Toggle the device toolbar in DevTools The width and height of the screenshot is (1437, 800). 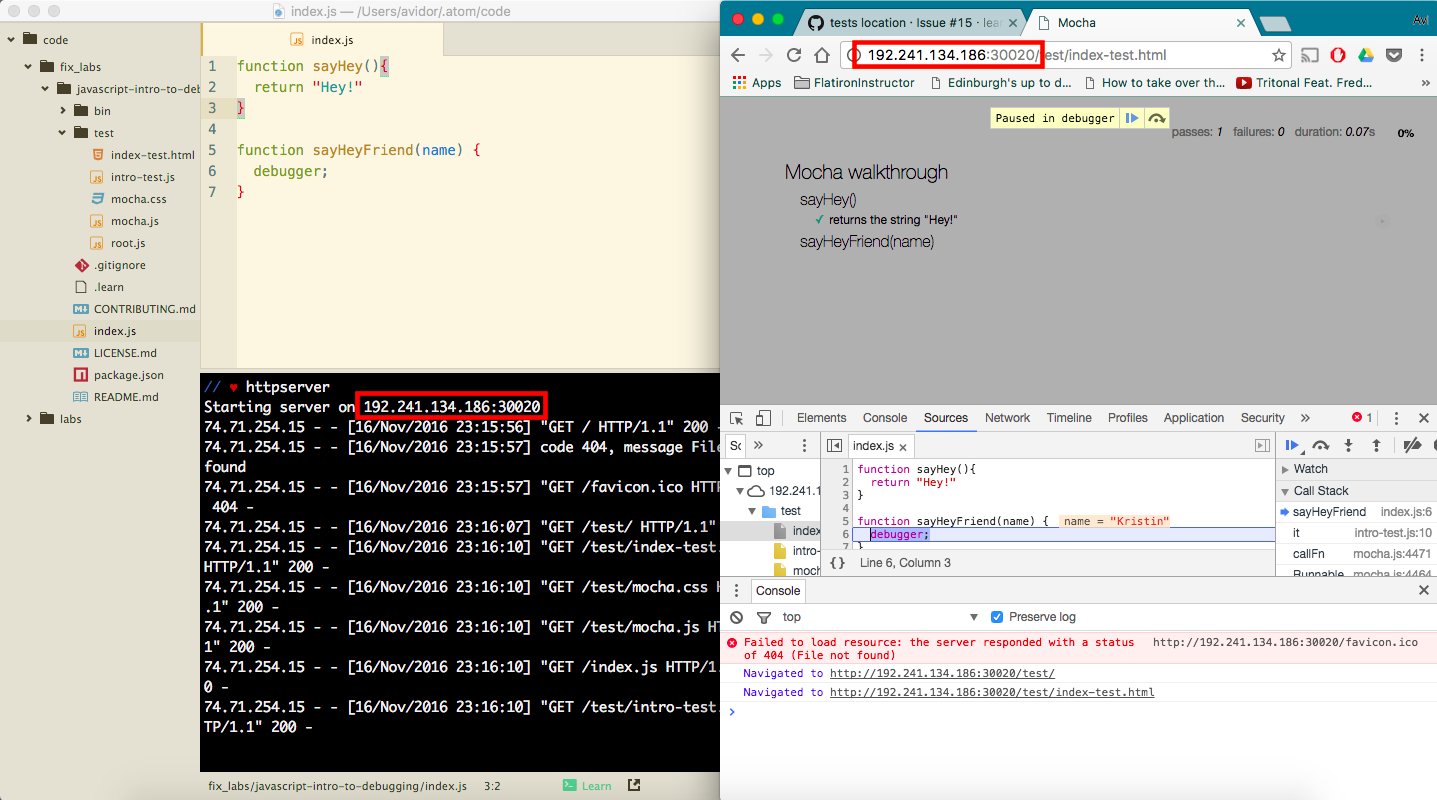762,417
